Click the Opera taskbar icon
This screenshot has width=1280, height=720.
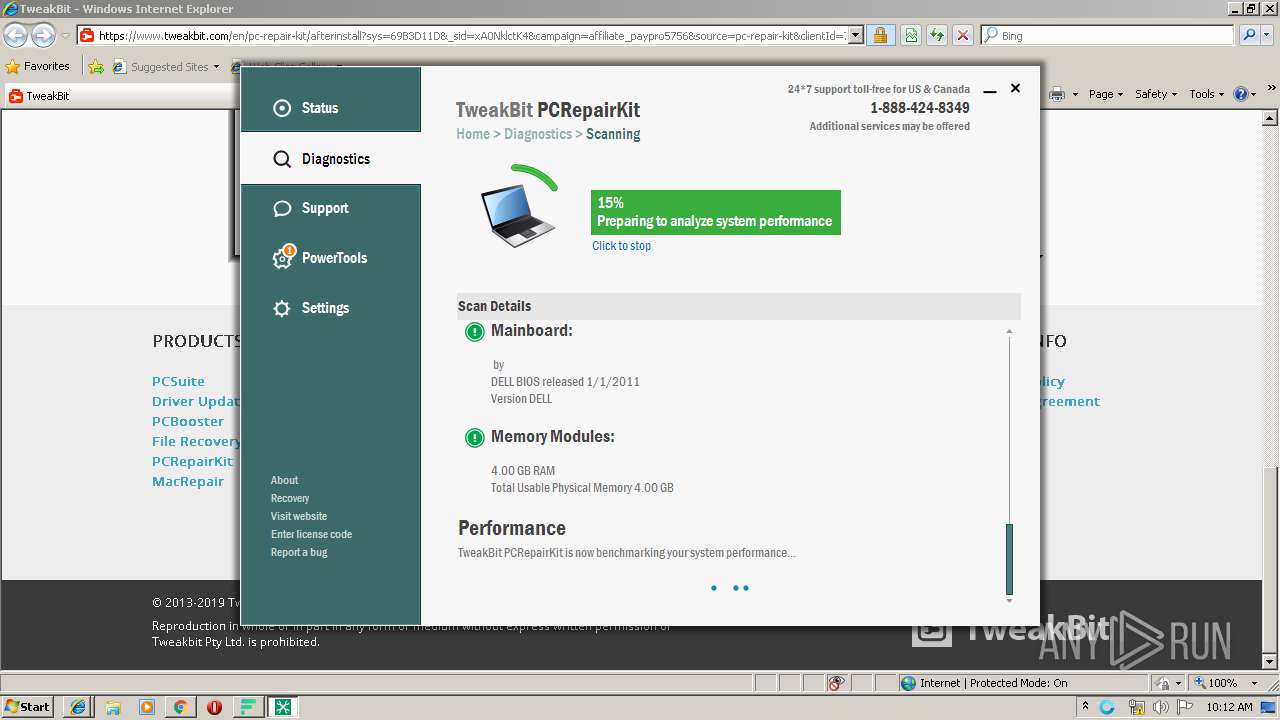[x=214, y=707]
